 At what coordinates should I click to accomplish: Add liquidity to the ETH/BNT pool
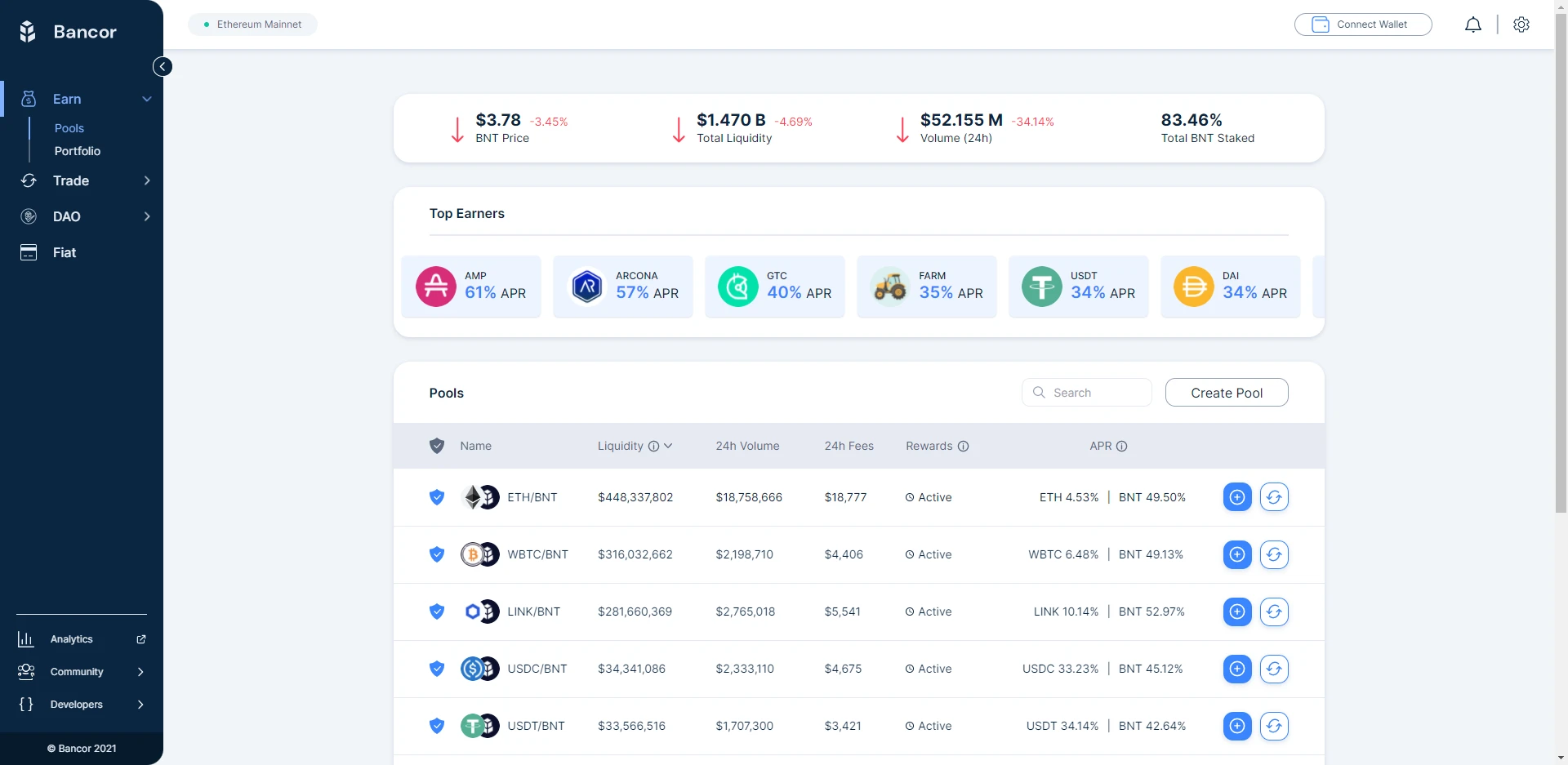coord(1237,497)
